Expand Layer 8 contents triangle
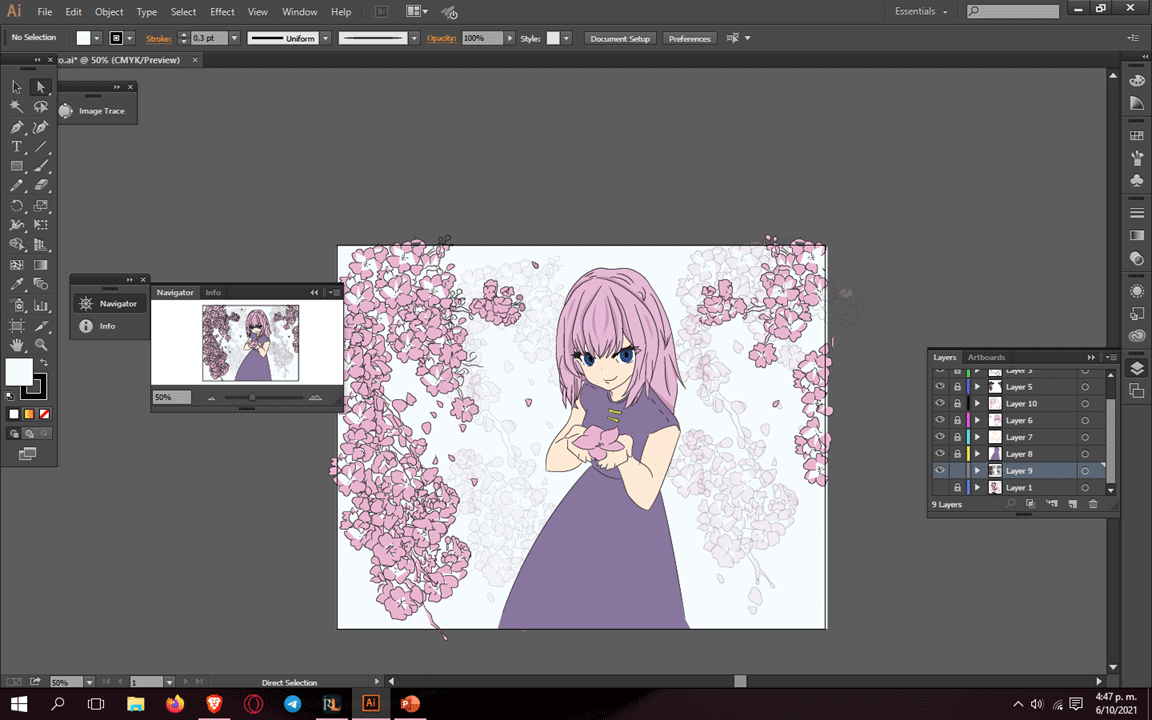This screenshot has width=1152, height=720. click(977, 454)
